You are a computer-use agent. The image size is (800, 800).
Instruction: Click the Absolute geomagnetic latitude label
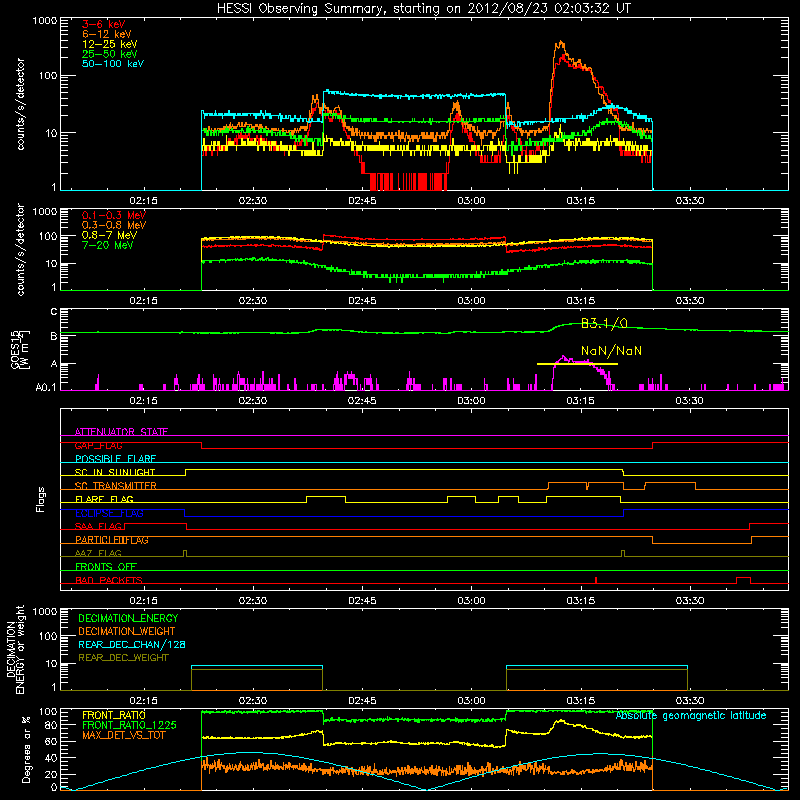(691, 716)
